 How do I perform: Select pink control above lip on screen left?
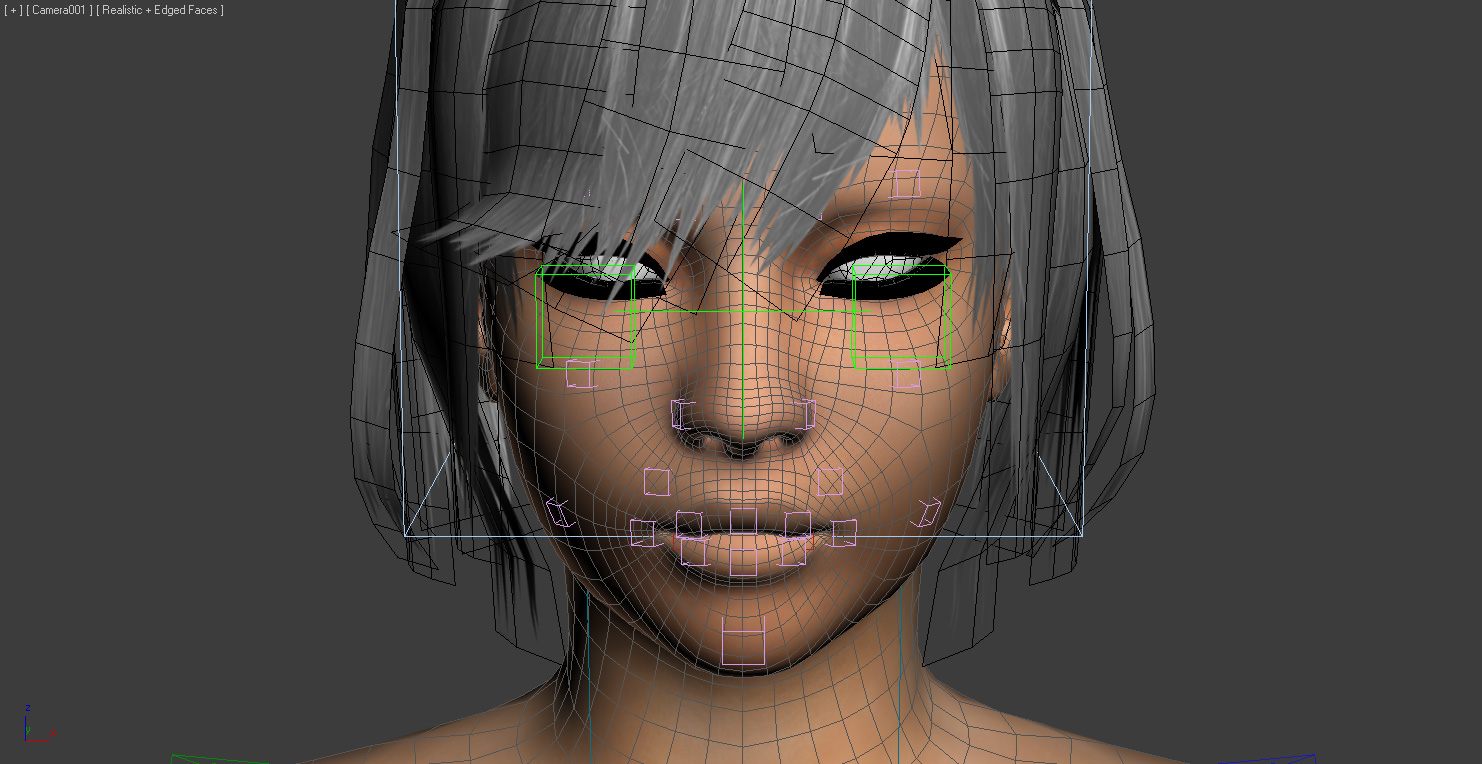click(656, 482)
